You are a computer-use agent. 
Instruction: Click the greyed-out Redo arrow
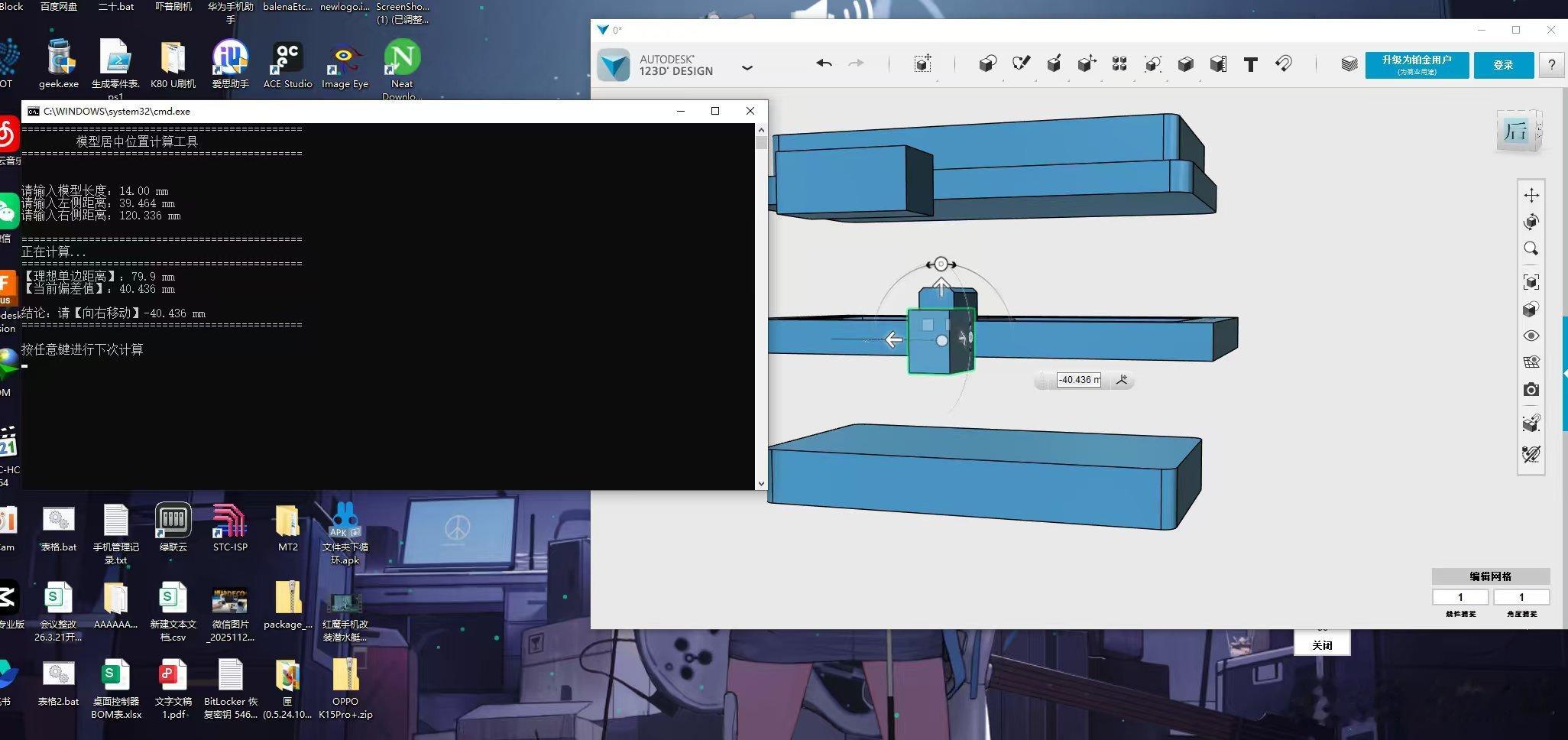coord(857,63)
